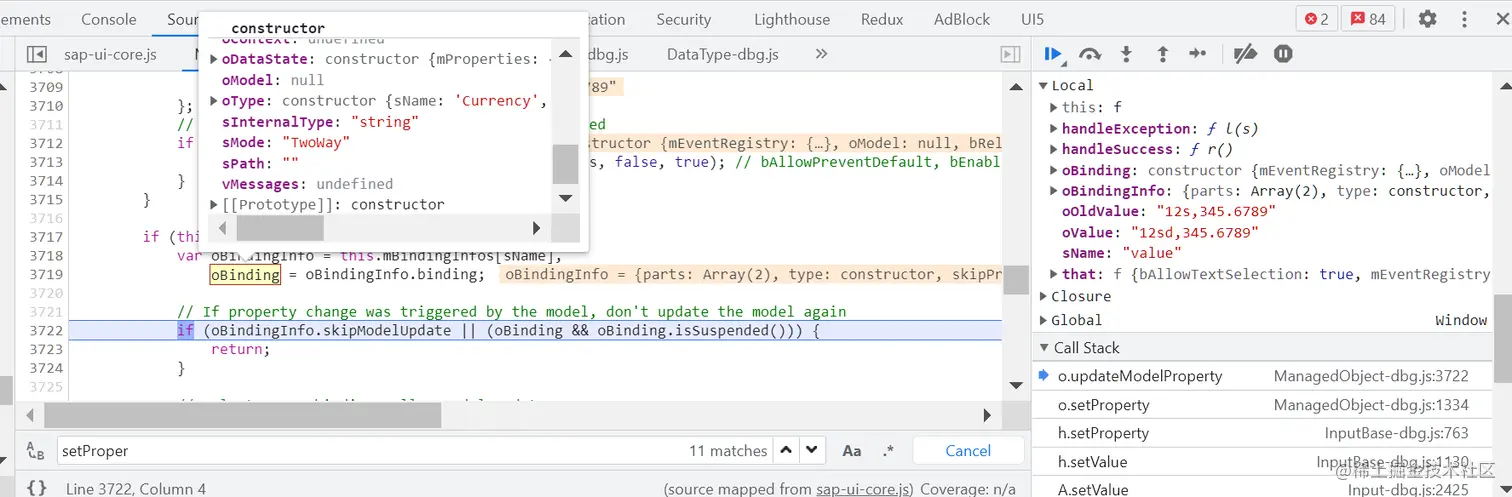Viewport: 1512px width, 497px height.
Task: Show the 2 errors badge
Action: (1316, 19)
